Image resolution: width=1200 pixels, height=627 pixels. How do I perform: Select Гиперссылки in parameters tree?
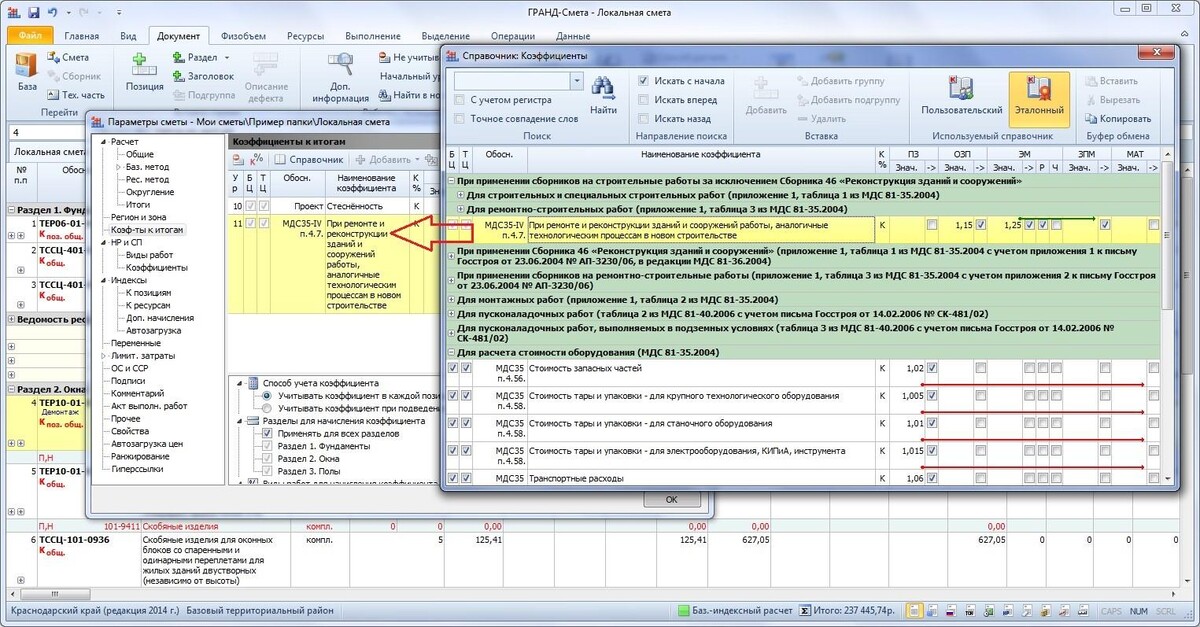(139, 468)
